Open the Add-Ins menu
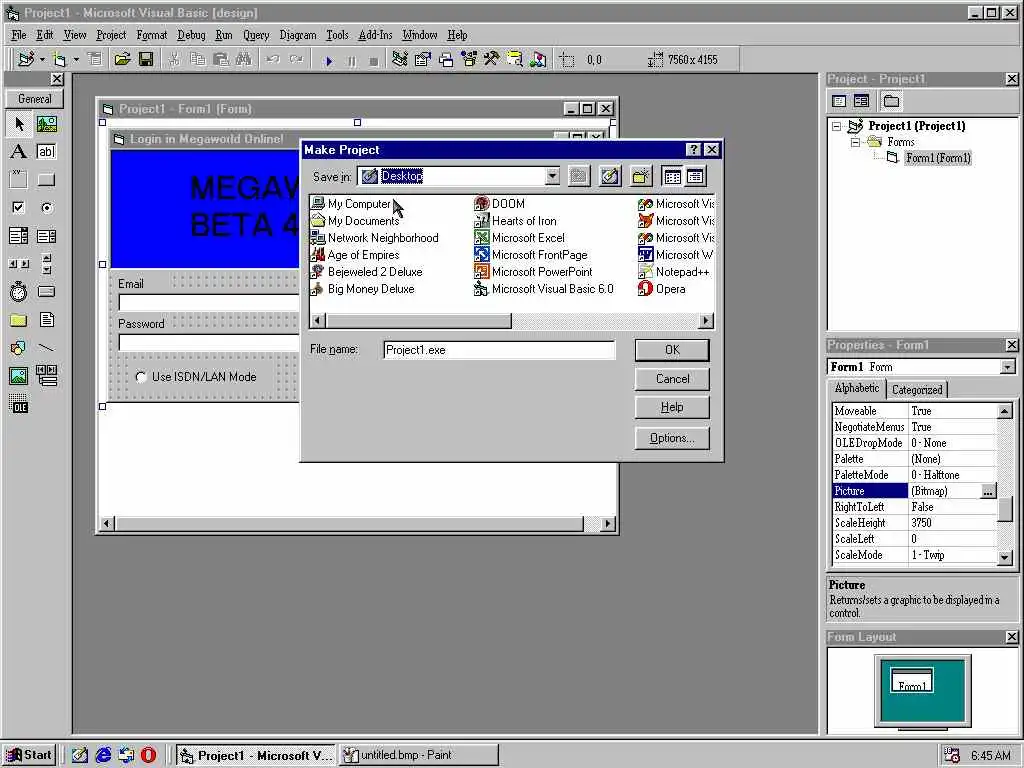 point(376,35)
